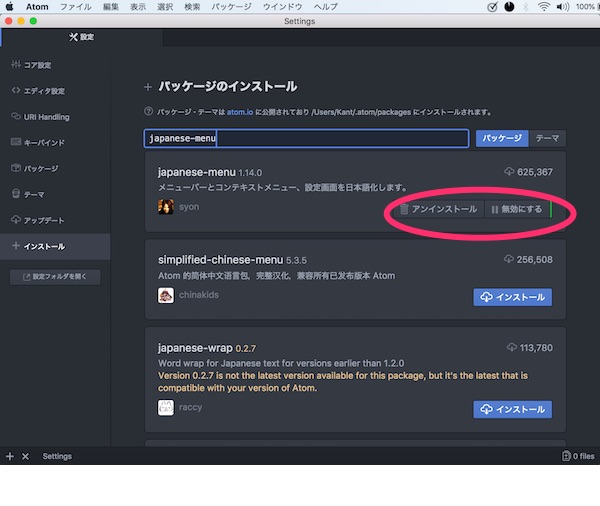Uninstall japanese-menu with アンインストール button
Image resolution: width=600 pixels, height=506 pixels.
tap(439, 209)
